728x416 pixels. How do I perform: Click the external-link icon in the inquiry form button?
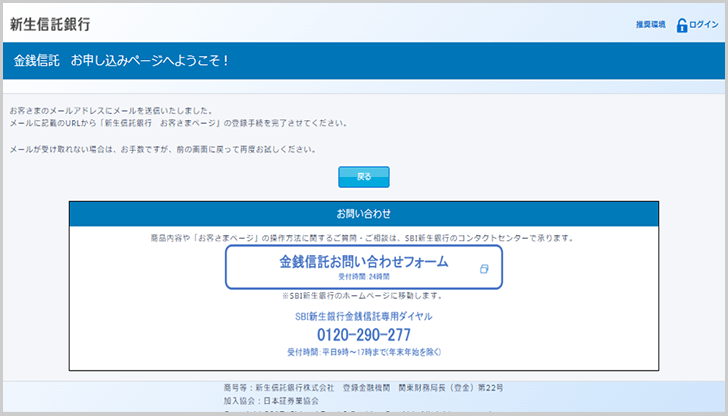click(484, 269)
